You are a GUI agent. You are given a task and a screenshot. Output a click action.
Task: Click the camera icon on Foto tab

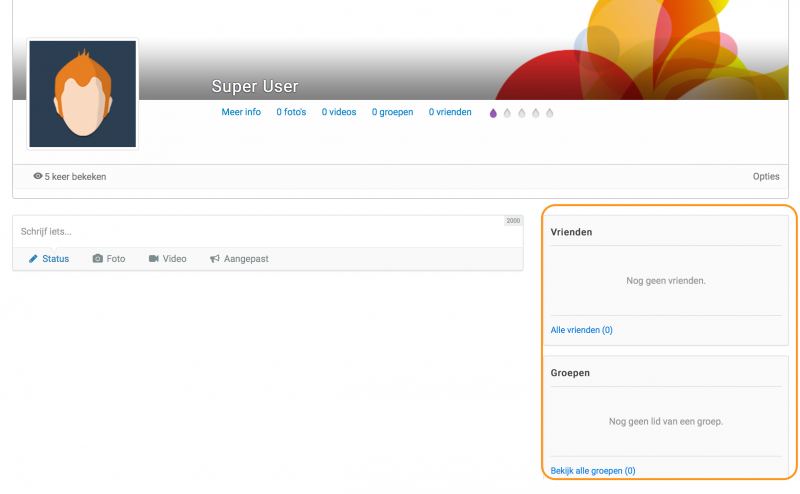[x=97, y=259]
